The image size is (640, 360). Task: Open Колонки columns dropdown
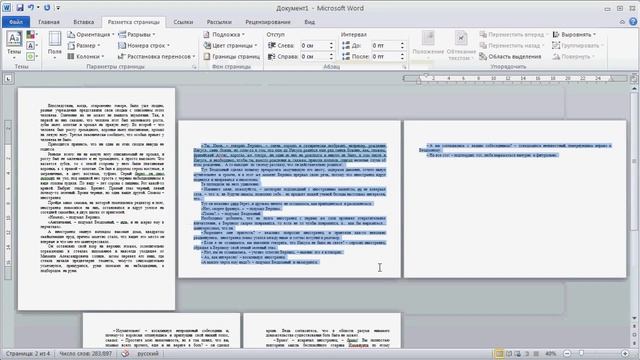coord(86,56)
